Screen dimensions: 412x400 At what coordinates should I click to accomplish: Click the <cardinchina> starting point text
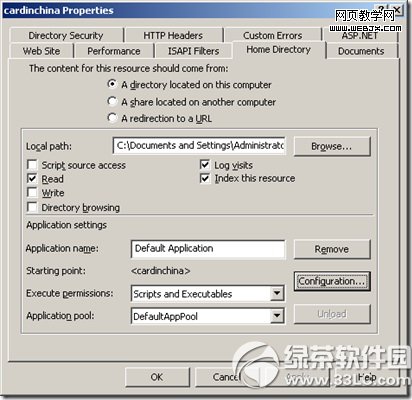point(161,271)
